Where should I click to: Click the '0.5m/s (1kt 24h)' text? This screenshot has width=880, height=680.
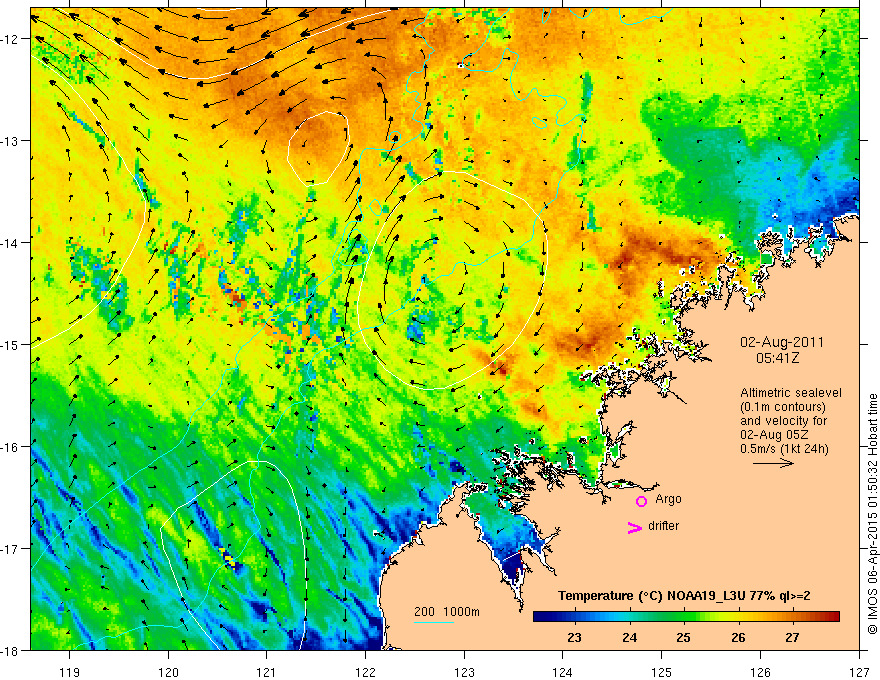(x=784, y=449)
